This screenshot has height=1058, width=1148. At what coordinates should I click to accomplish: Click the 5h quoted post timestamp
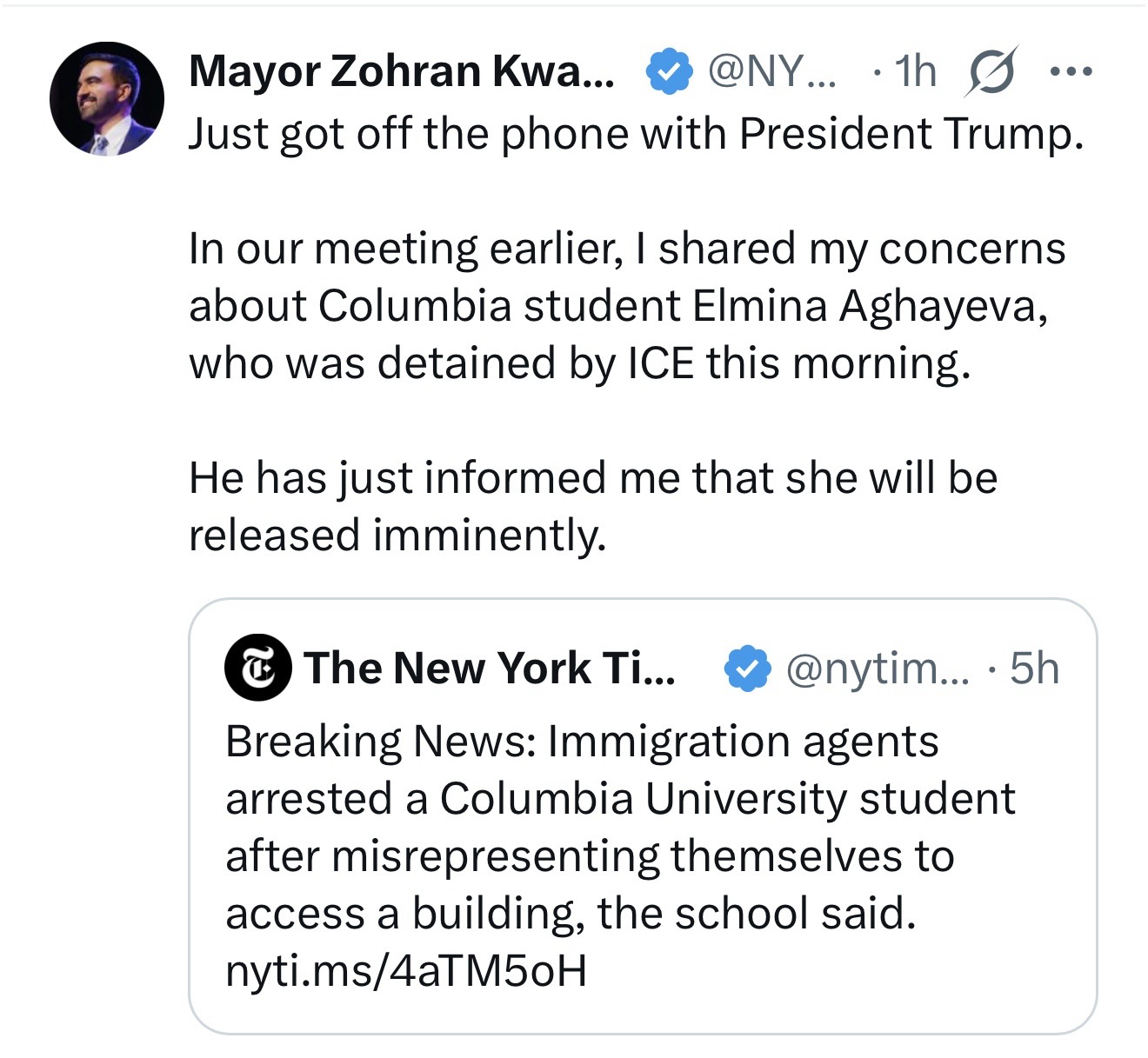coord(1034,669)
